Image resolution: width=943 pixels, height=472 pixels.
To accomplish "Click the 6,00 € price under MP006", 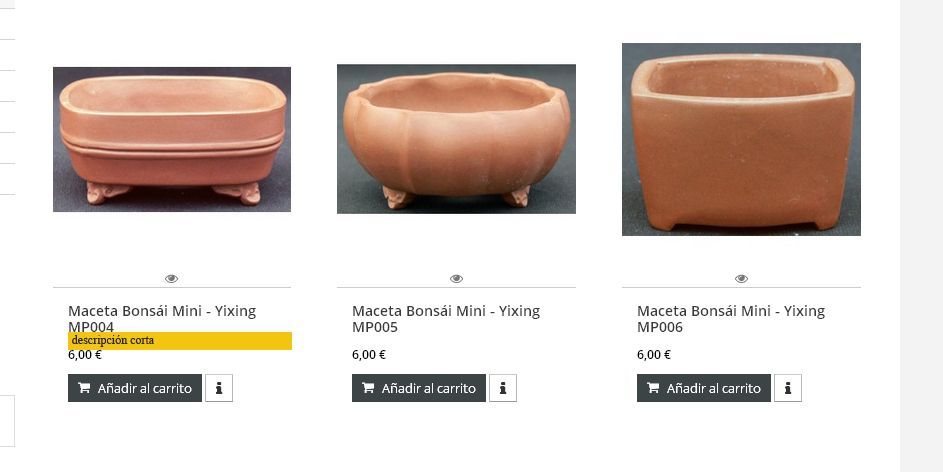I will point(654,355).
